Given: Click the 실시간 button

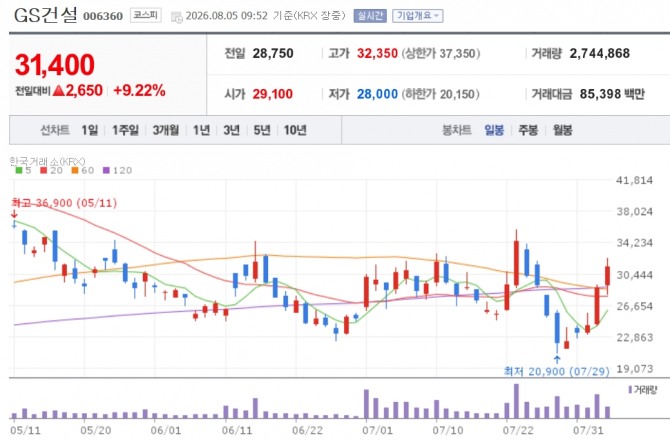Looking at the screenshot, I should tap(370, 16).
